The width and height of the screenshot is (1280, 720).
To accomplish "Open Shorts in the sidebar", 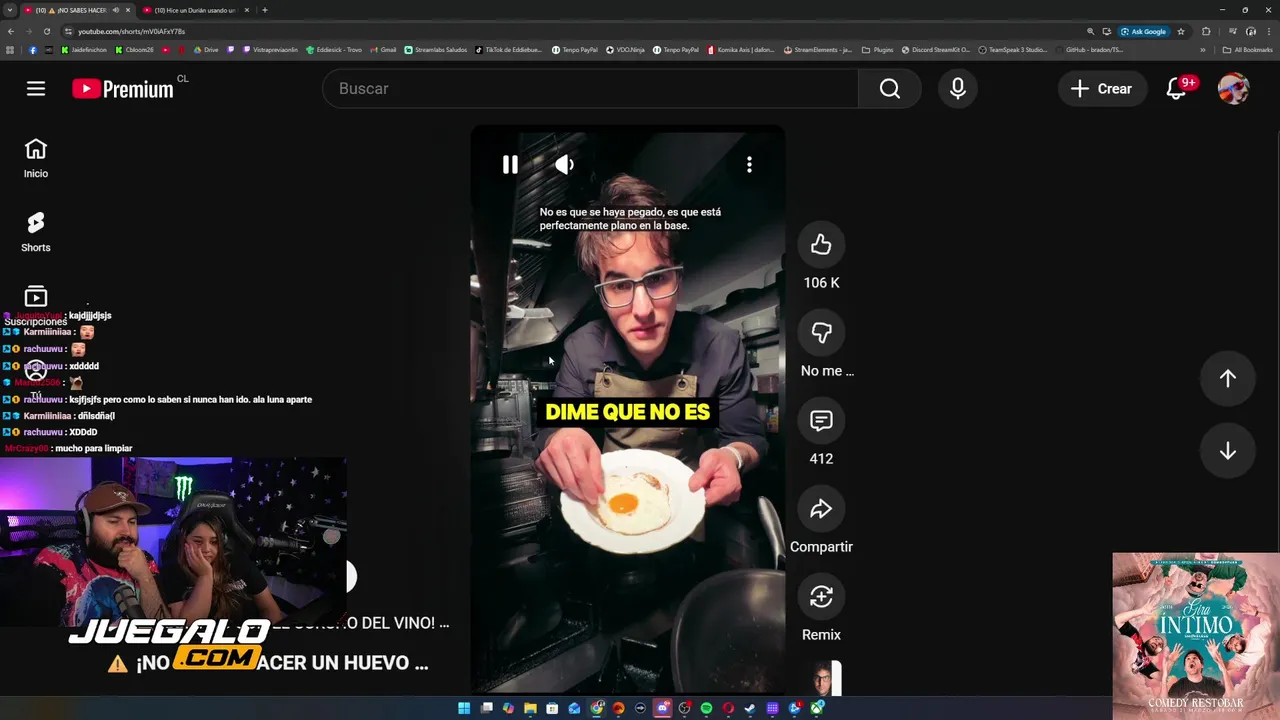I will (36, 232).
